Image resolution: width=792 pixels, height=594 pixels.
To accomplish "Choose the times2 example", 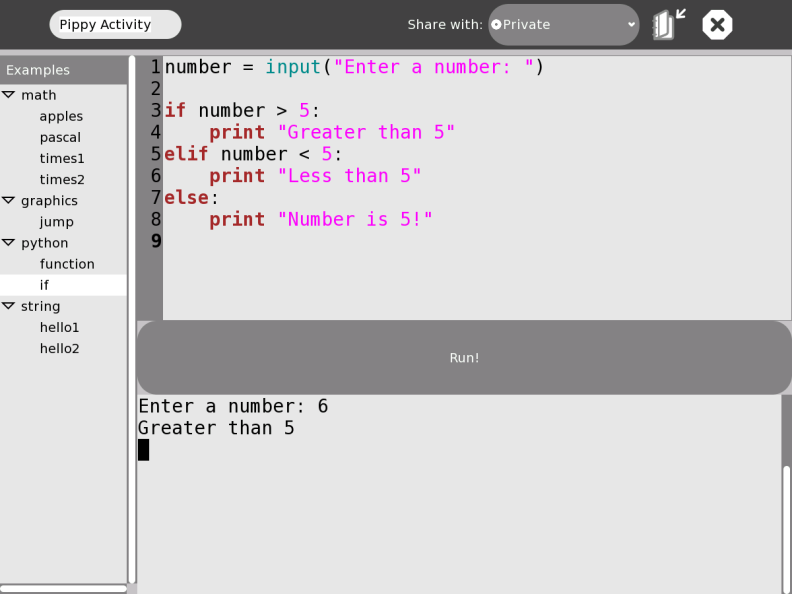I will [62, 179].
